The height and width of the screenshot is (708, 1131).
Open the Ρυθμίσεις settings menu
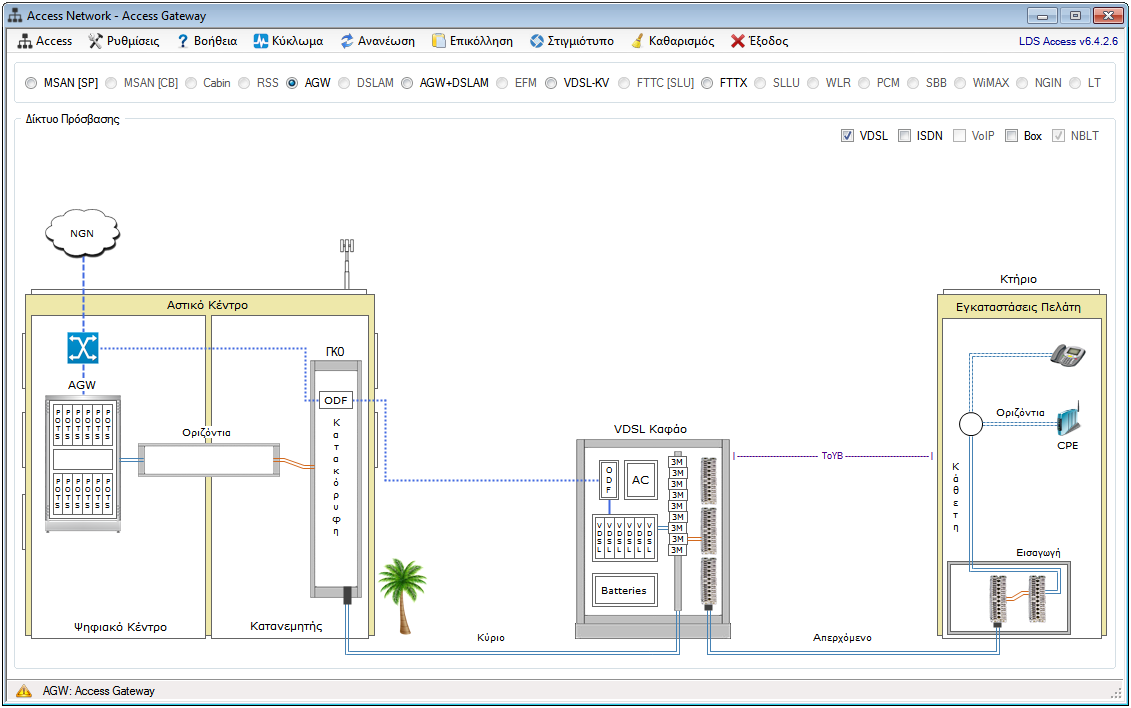pos(124,41)
